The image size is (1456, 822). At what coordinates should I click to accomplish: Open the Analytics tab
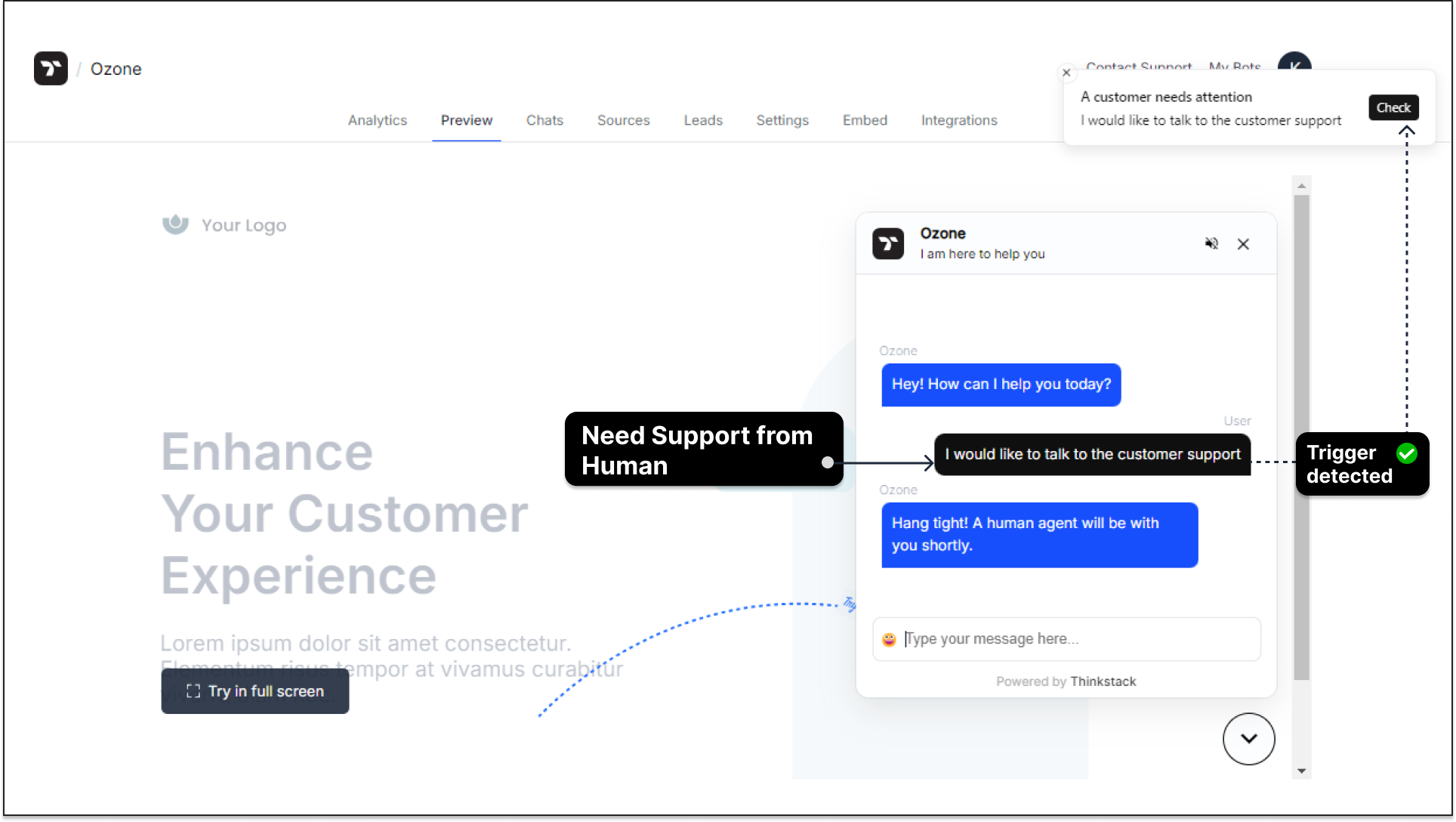pyautogui.click(x=378, y=120)
